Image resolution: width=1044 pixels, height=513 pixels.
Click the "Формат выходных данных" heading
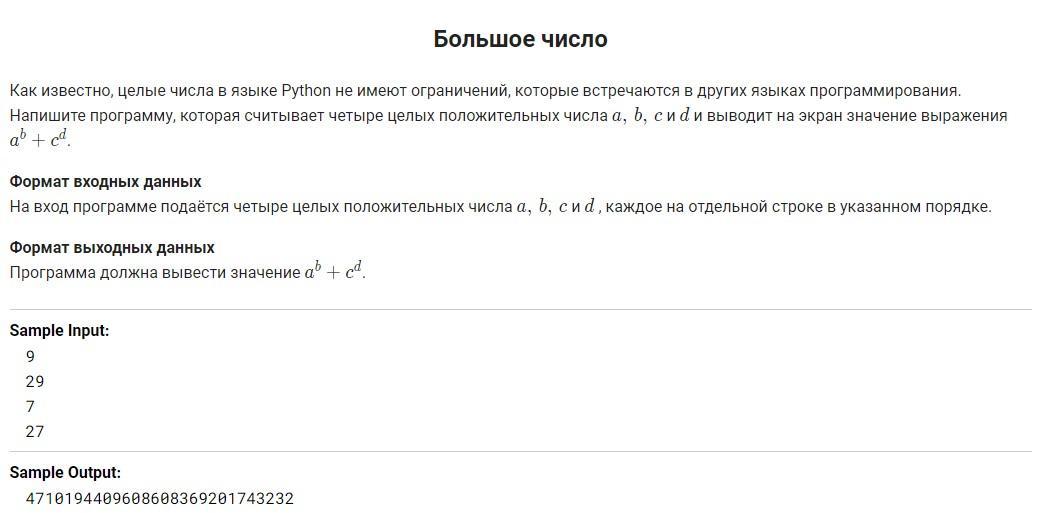(x=112, y=247)
